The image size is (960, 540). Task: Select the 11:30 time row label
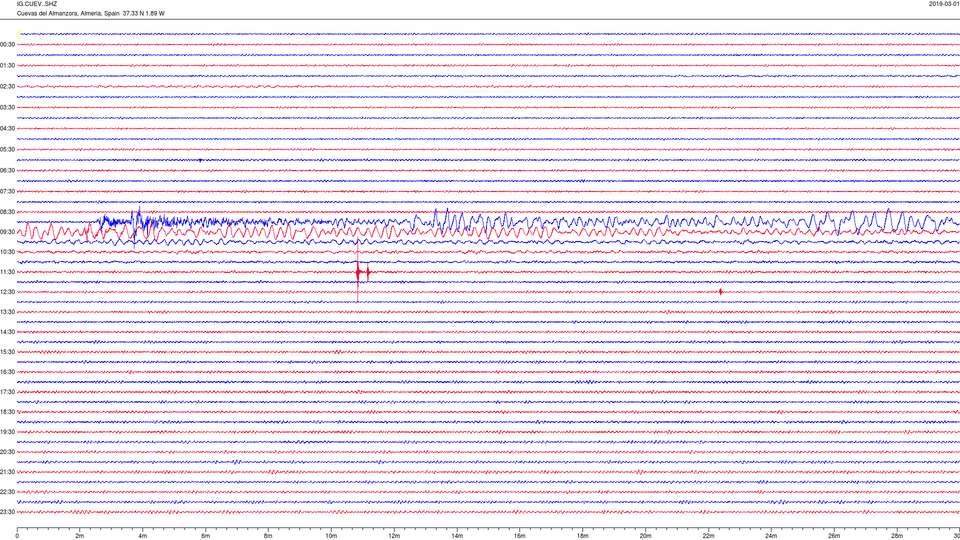point(7,272)
